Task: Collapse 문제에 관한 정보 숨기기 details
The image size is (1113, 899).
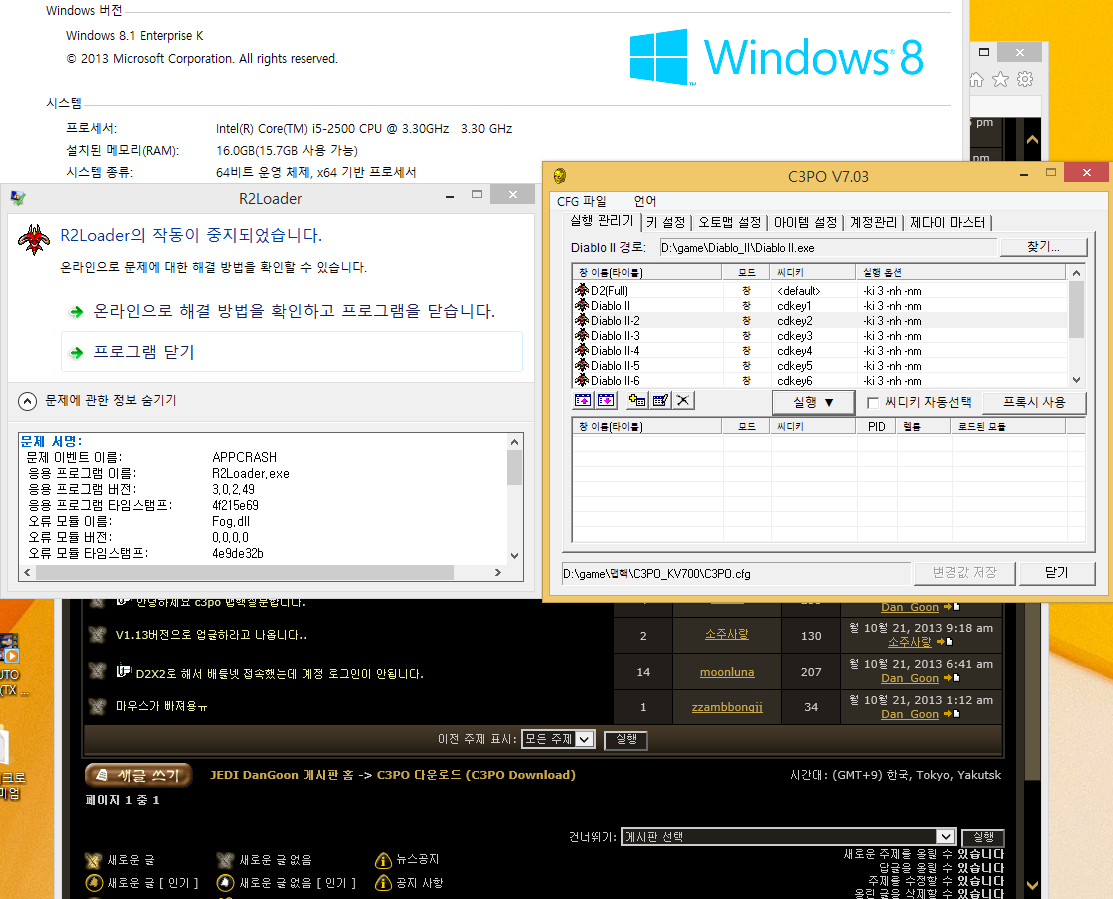Action: (x=27, y=402)
